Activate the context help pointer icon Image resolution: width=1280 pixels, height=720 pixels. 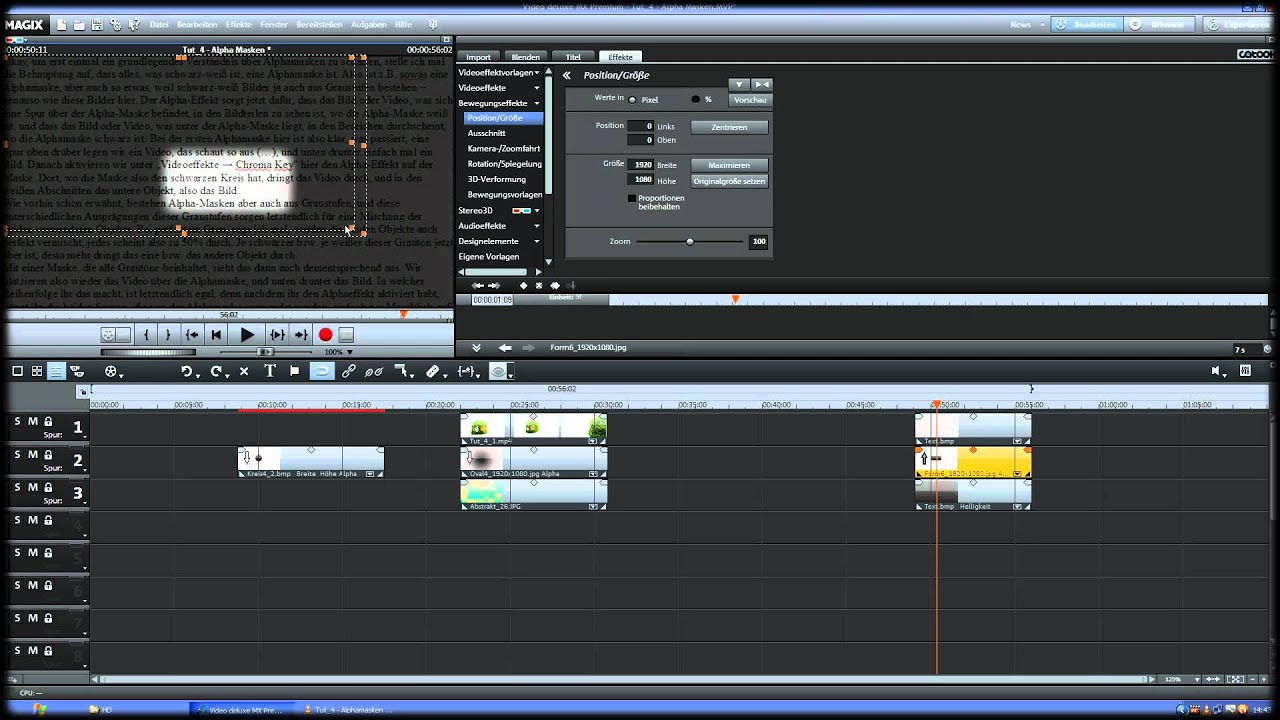coord(134,24)
